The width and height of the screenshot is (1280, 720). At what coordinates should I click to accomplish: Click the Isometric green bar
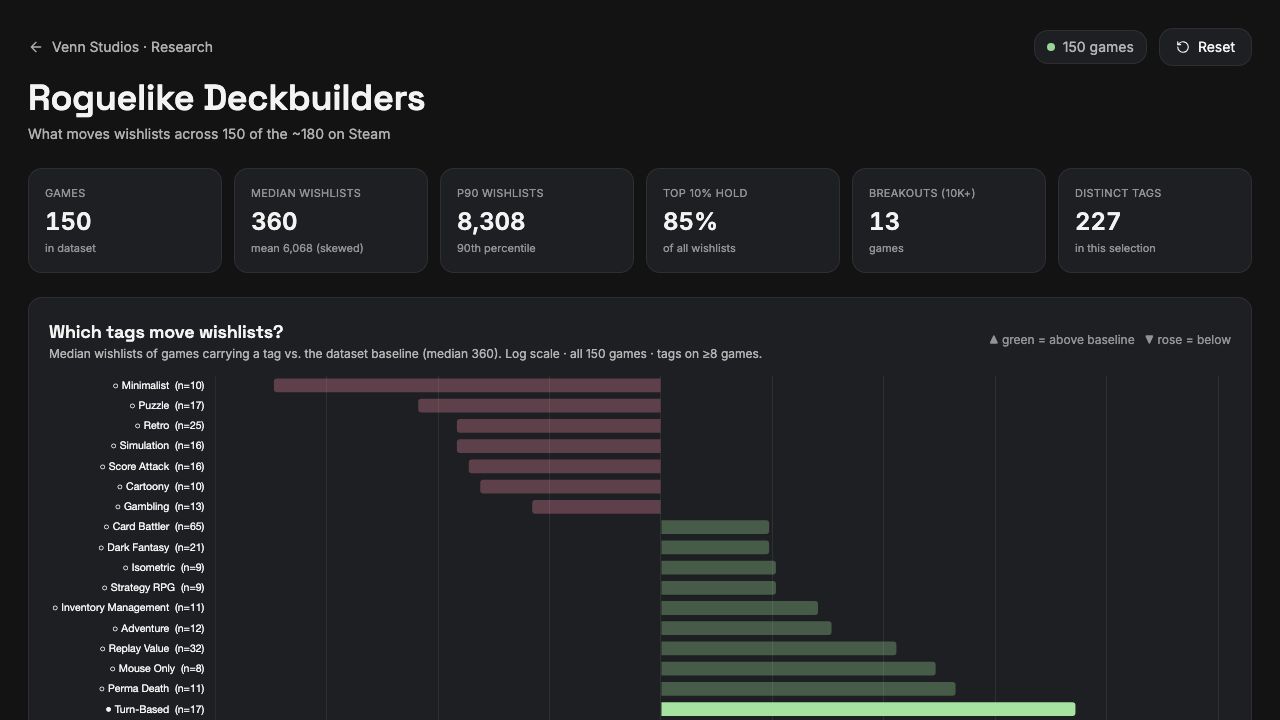coord(718,567)
